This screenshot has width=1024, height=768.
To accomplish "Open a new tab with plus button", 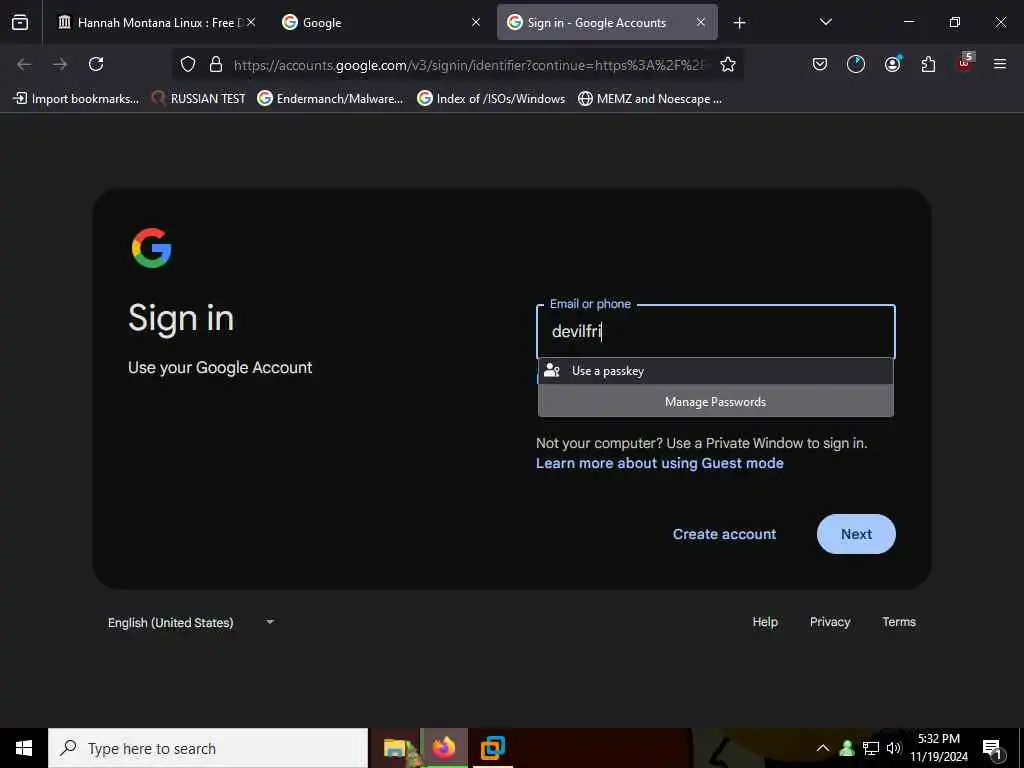I will pos(739,23).
